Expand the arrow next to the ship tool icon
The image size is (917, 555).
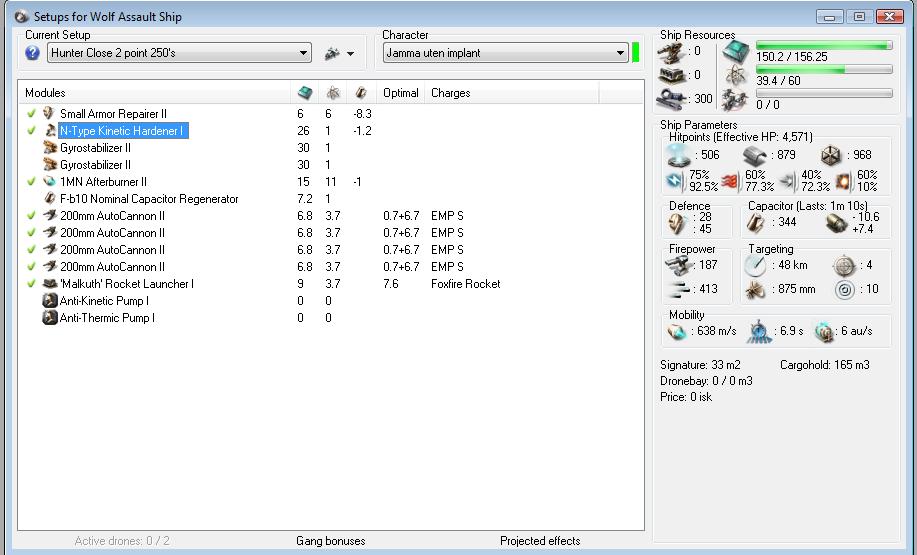click(x=350, y=54)
